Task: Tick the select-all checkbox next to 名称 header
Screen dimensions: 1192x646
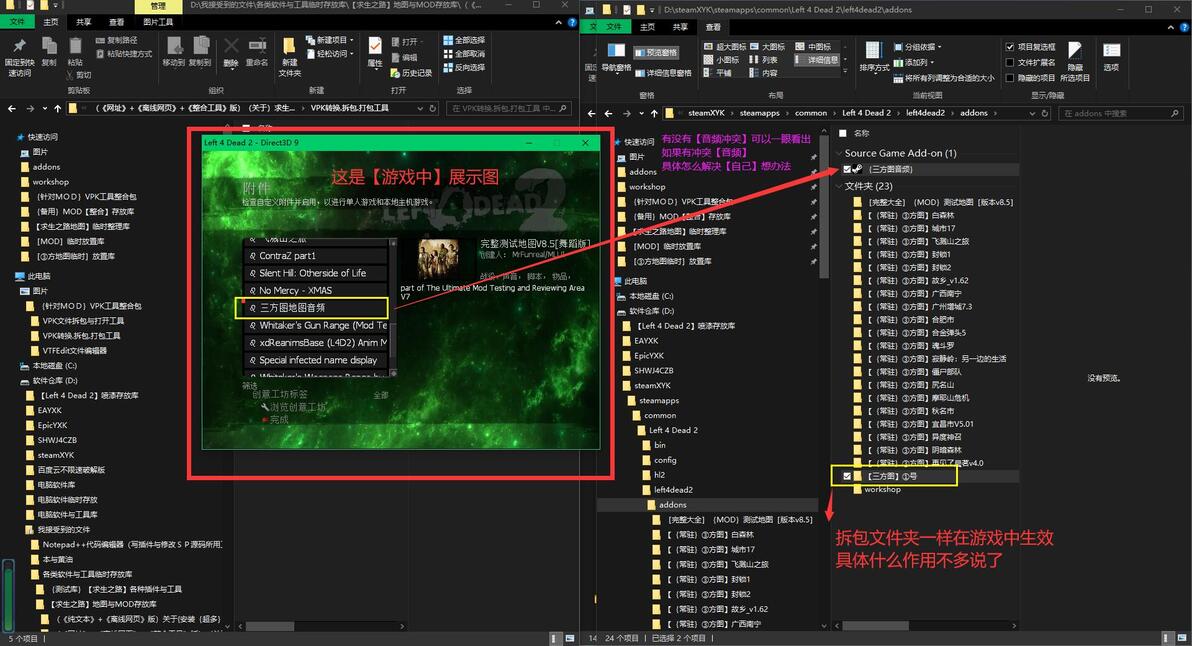Action: [x=842, y=133]
